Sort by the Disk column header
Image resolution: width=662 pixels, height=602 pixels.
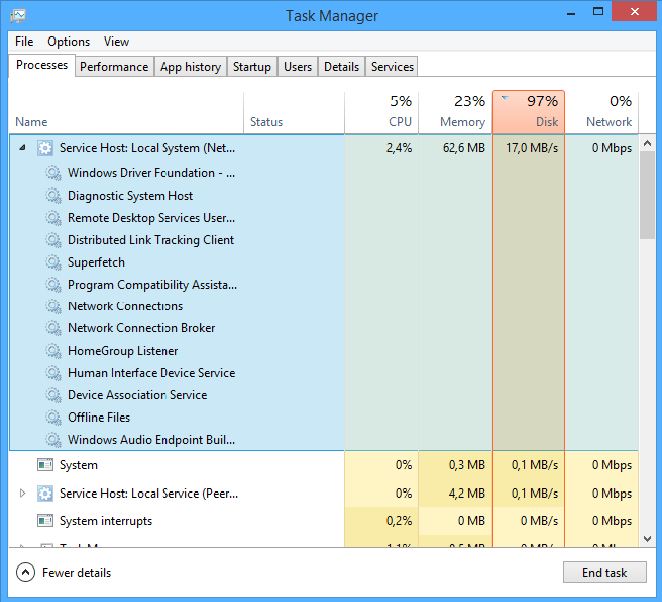click(x=528, y=112)
